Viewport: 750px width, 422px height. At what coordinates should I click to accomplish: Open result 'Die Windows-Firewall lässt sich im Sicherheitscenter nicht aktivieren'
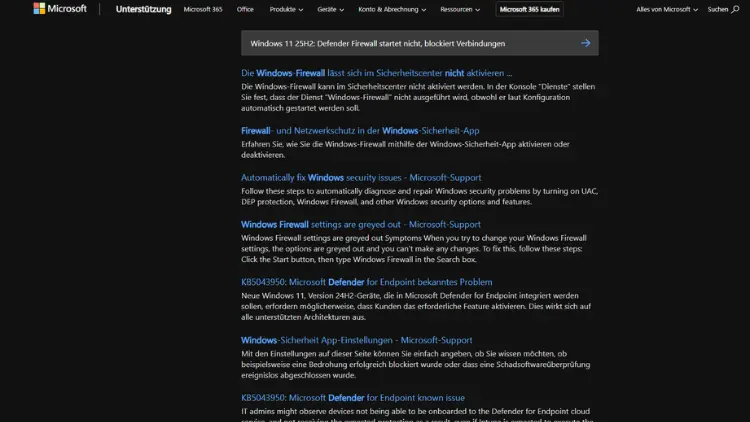coord(376,73)
